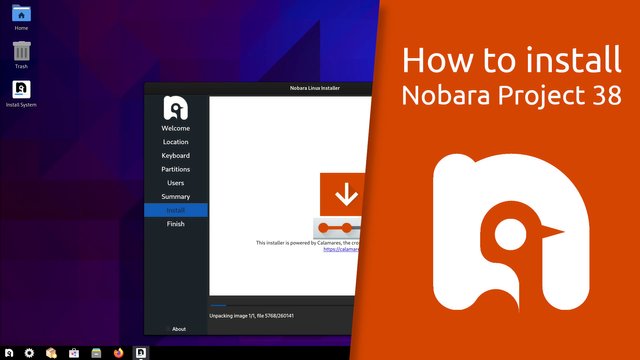Open the About button in installer

pyautogui.click(x=179, y=329)
